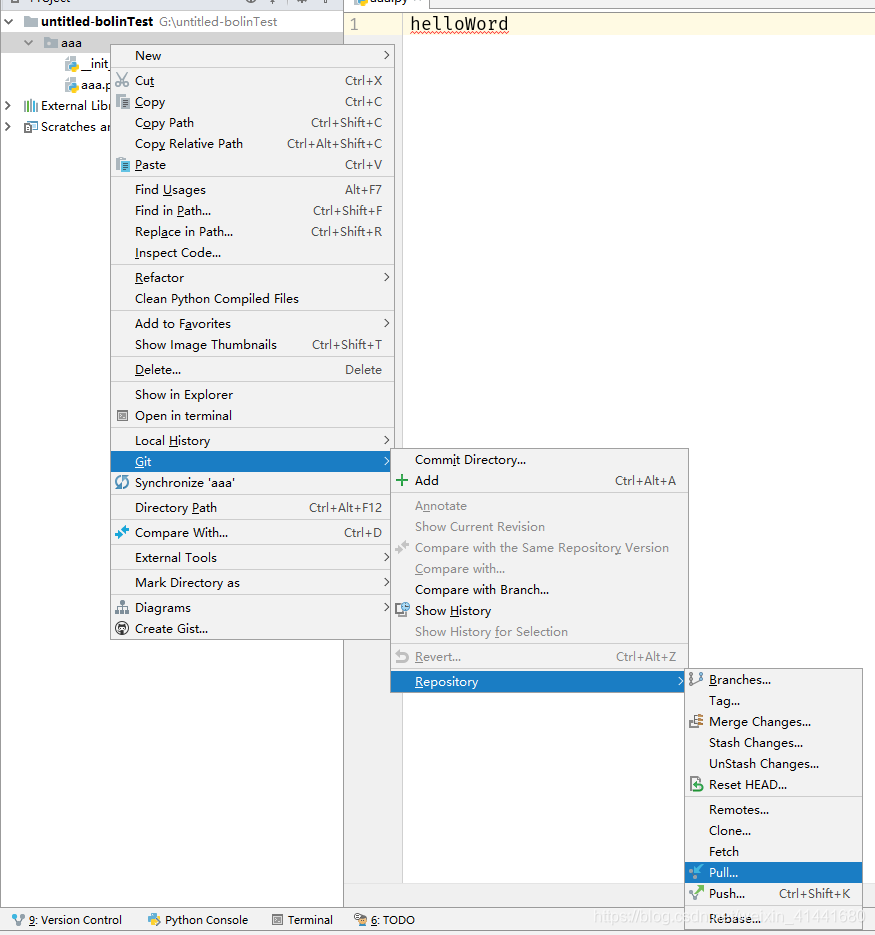This screenshot has width=875, height=935.
Task: Click helloWord text in editor
Action: 459,24
